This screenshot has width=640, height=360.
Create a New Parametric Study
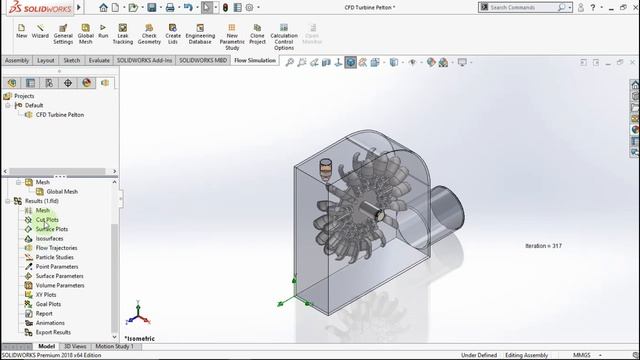pos(232,37)
